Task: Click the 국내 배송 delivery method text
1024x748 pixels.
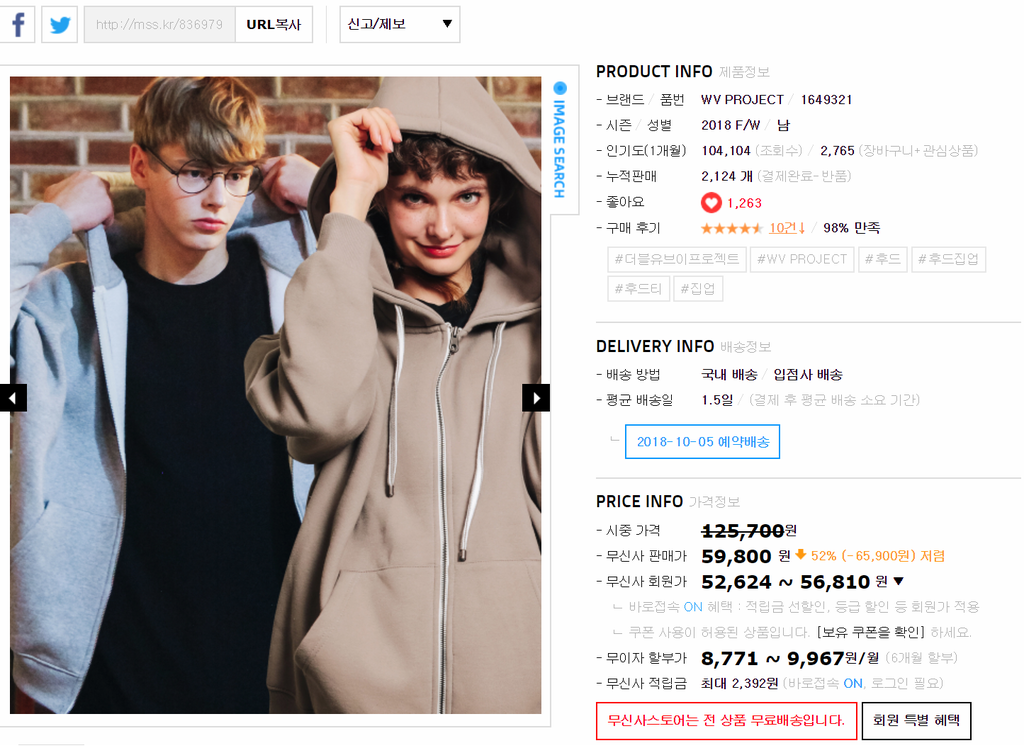Action: 729,374
